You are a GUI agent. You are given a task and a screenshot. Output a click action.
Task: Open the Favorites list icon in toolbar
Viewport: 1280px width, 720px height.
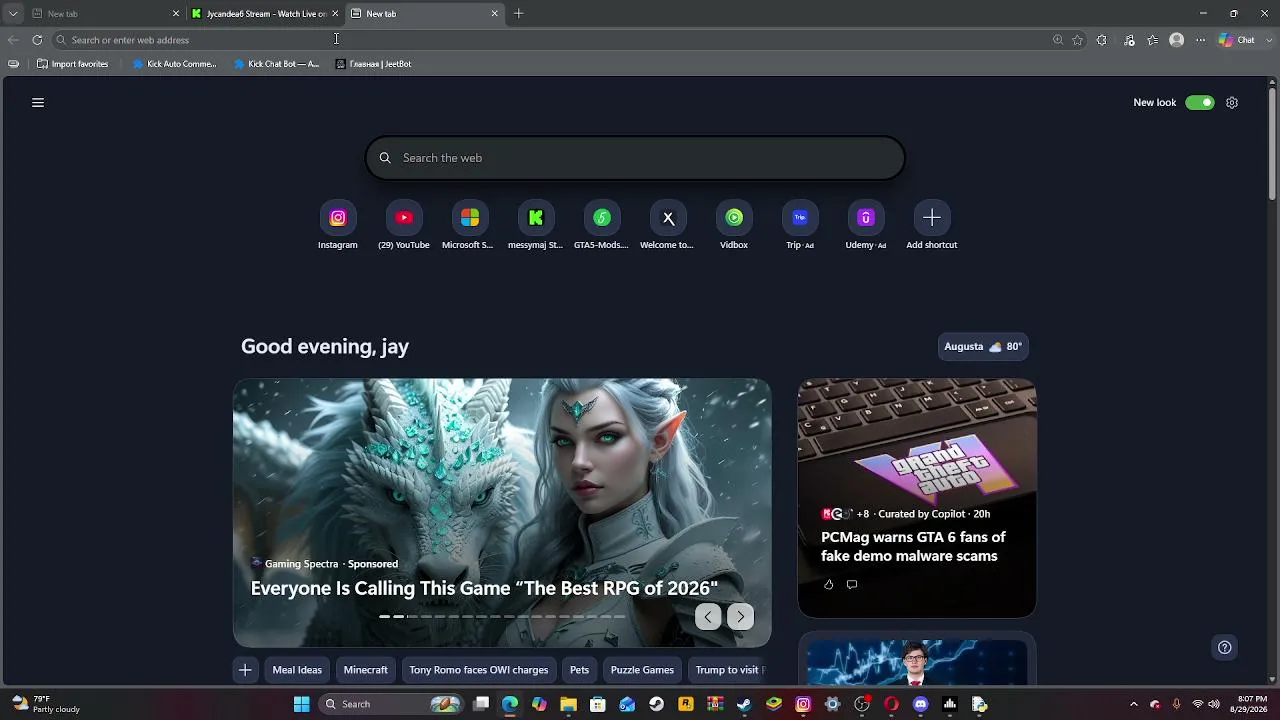(x=1153, y=40)
